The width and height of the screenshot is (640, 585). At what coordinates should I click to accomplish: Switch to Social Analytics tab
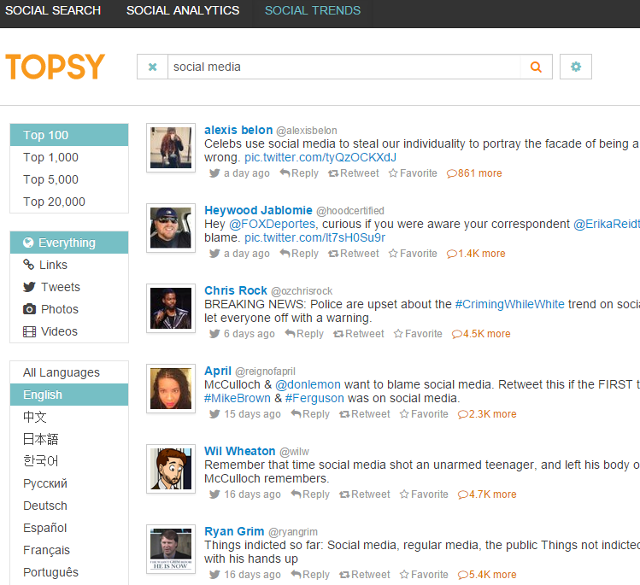[x=182, y=11]
